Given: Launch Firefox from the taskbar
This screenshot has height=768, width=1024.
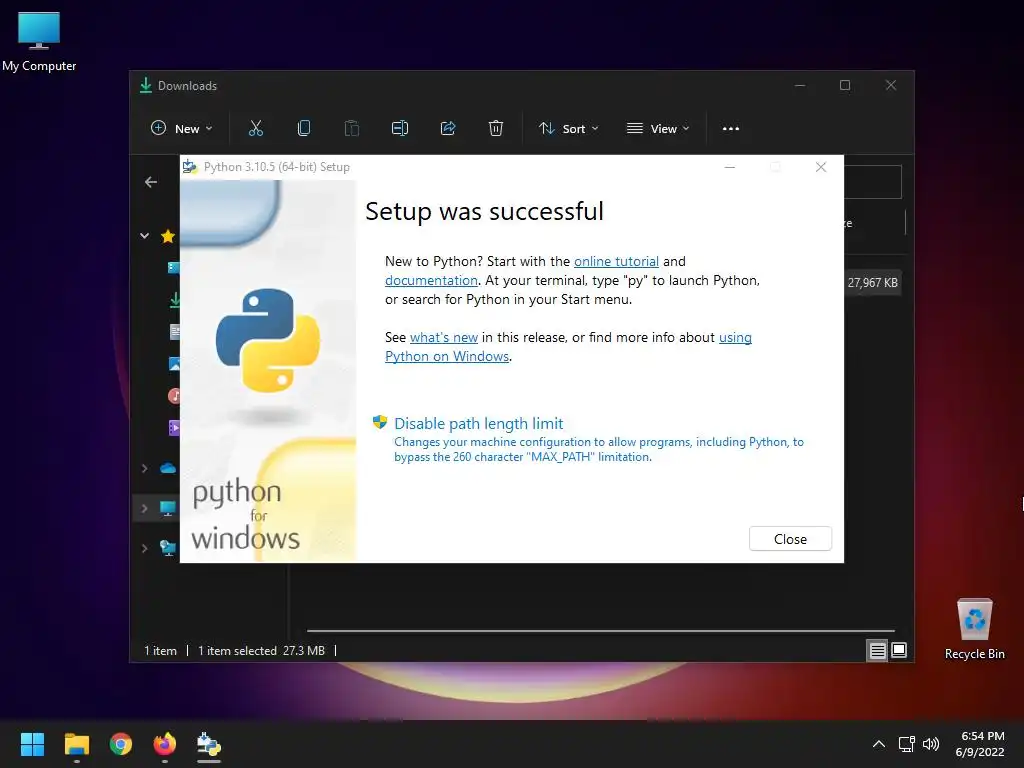Looking at the screenshot, I should [165, 744].
